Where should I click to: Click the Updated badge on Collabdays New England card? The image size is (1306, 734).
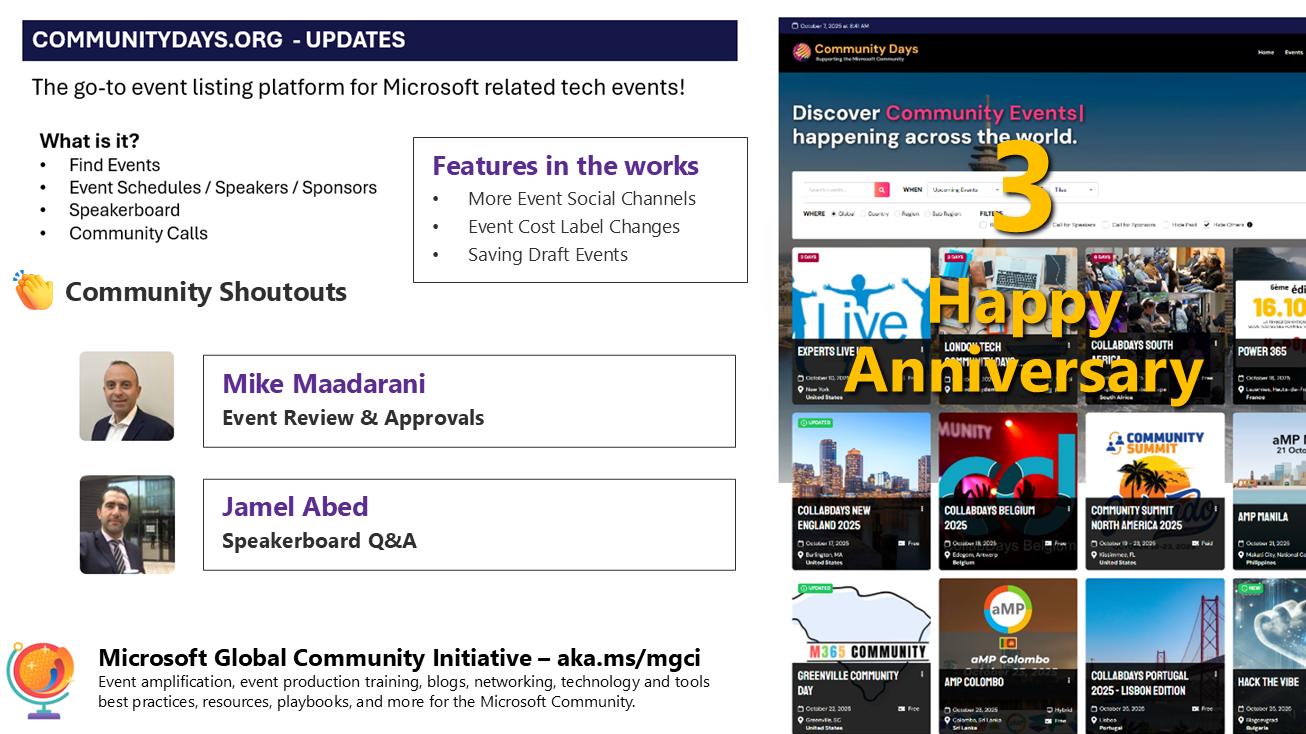(x=817, y=423)
